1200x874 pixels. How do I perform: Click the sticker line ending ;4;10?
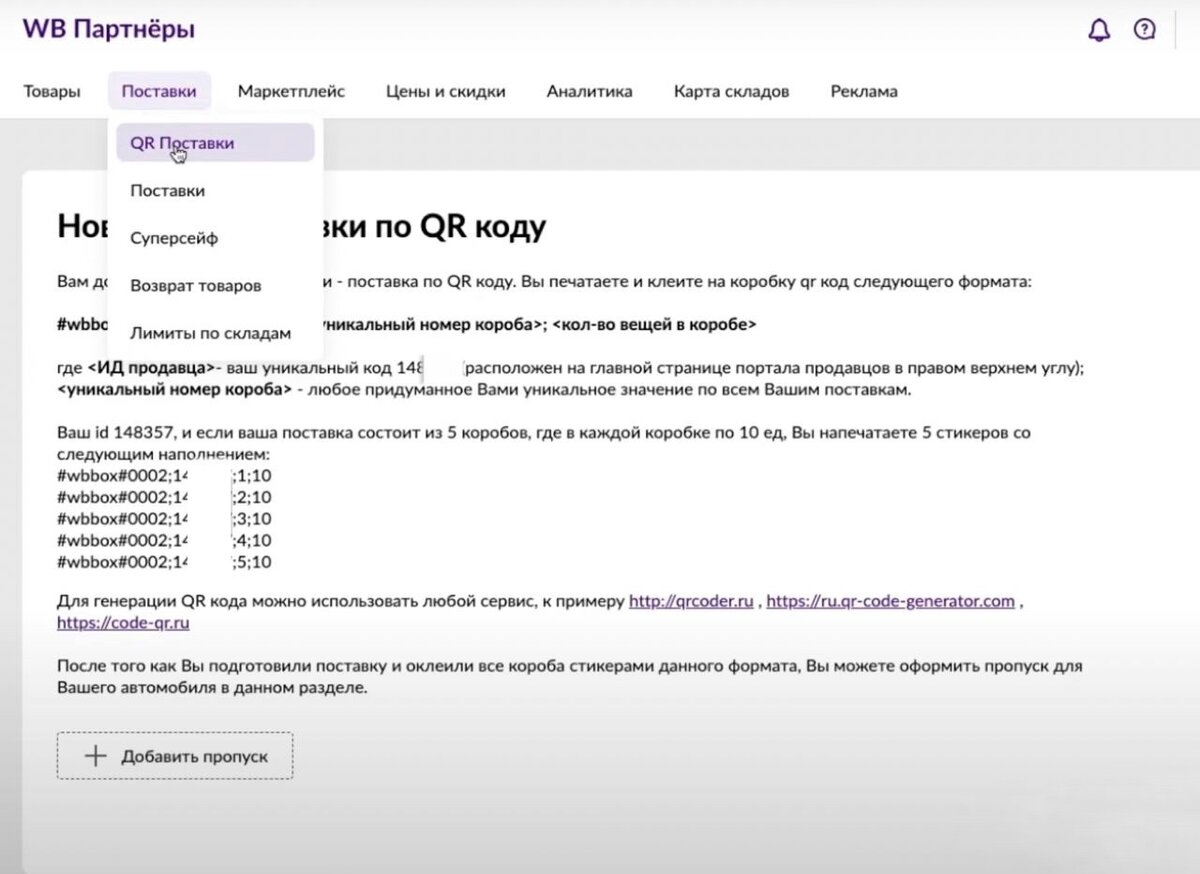pyautogui.click(x=165, y=540)
